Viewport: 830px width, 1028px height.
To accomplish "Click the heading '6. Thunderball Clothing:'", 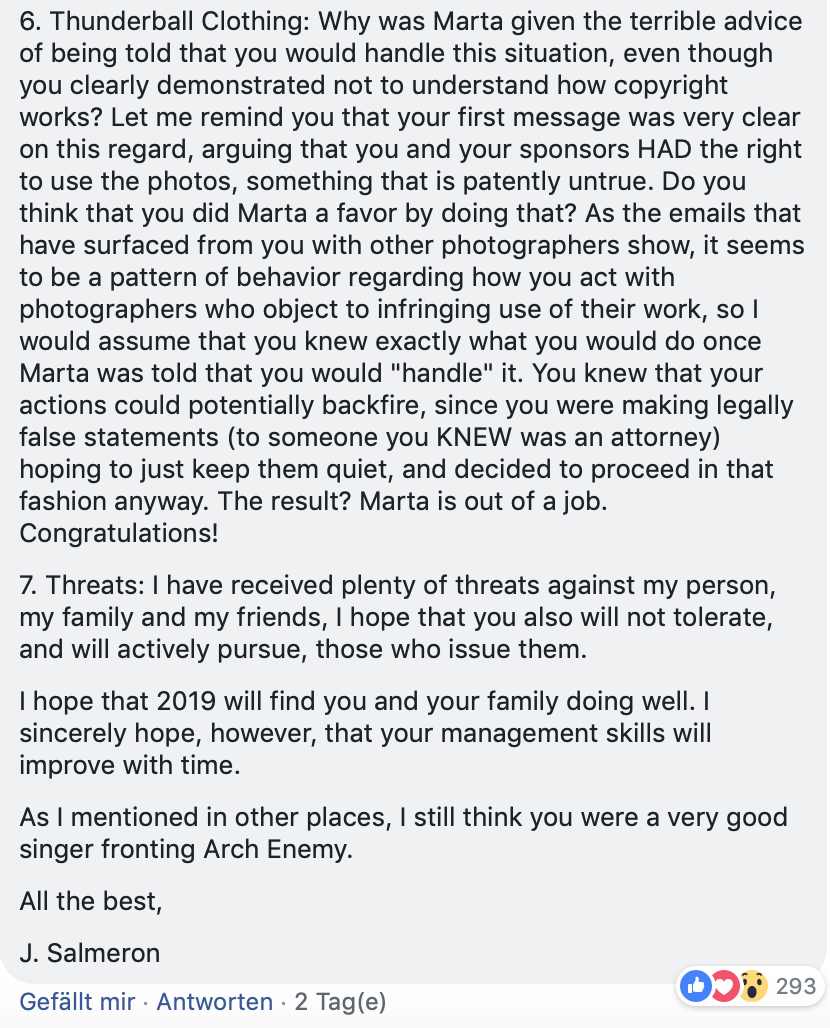I will click(x=165, y=22).
